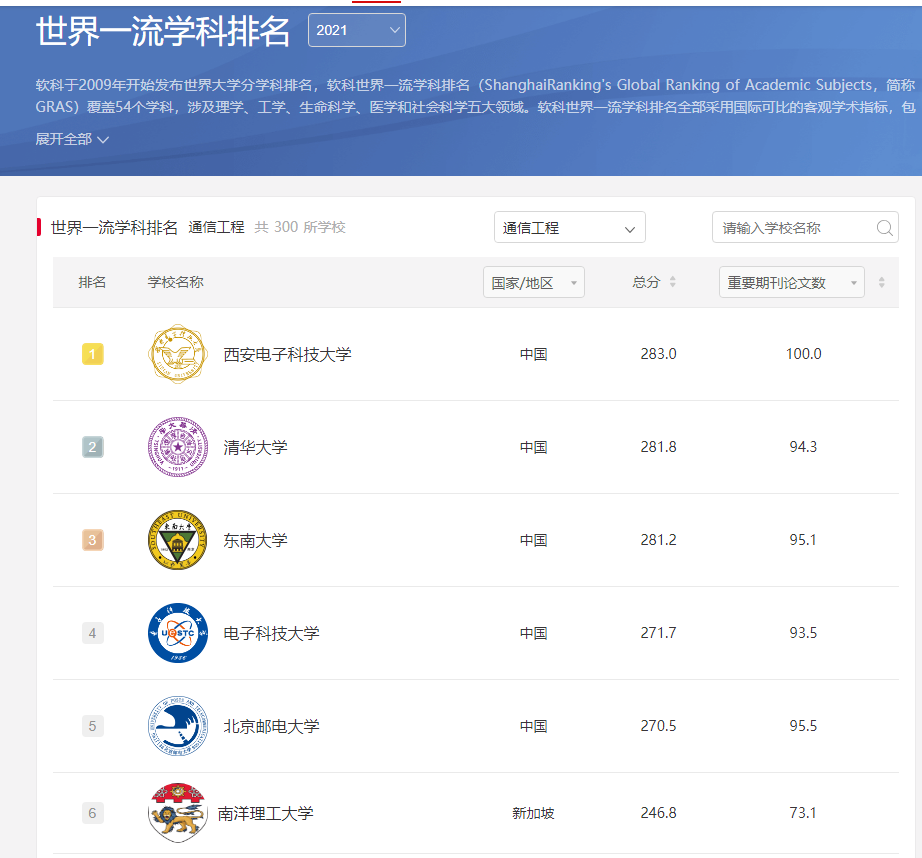Click total score 283.0
Viewport: 922px width, 858px height.
(658, 353)
